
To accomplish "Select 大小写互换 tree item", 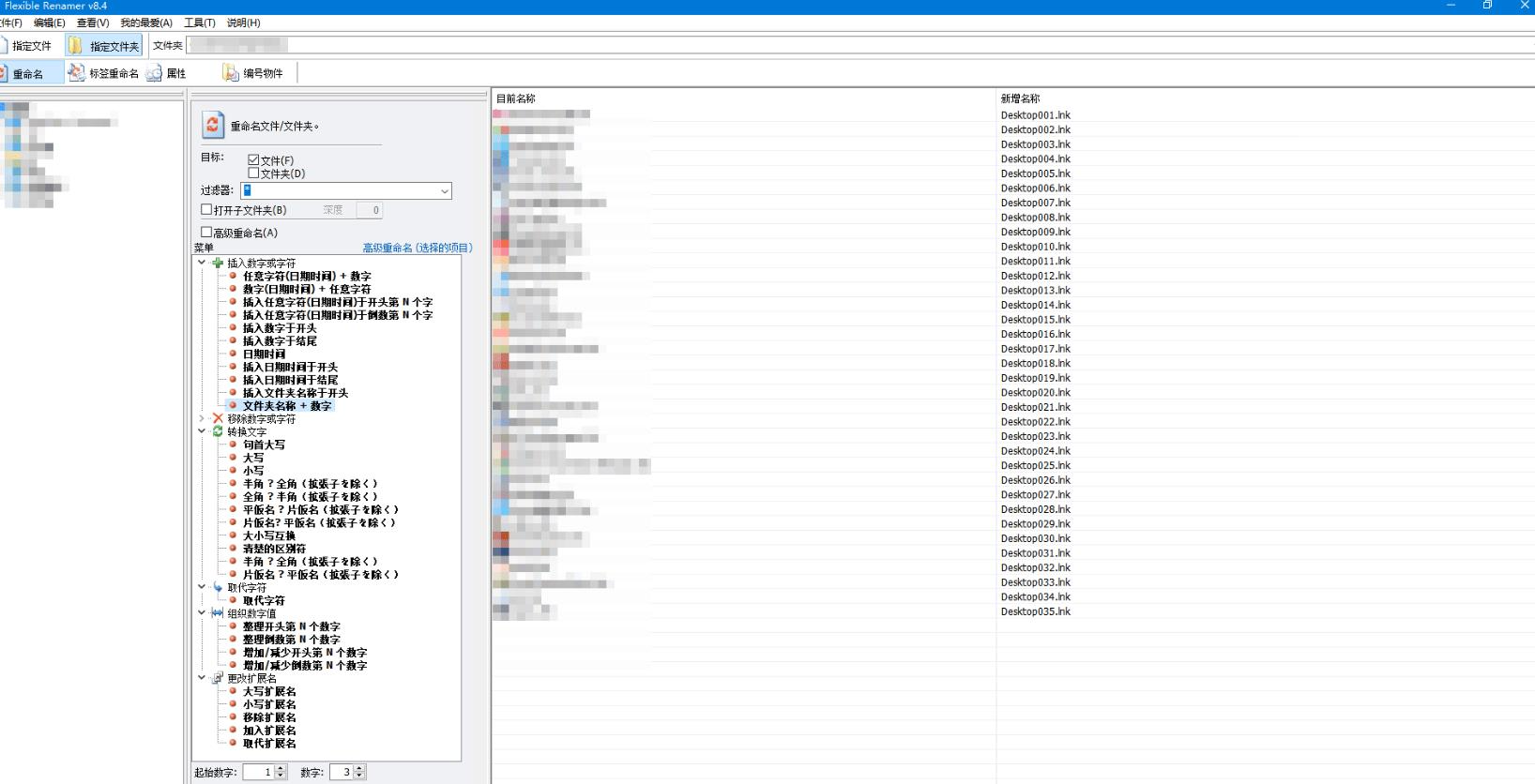I will click(x=269, y=536).
